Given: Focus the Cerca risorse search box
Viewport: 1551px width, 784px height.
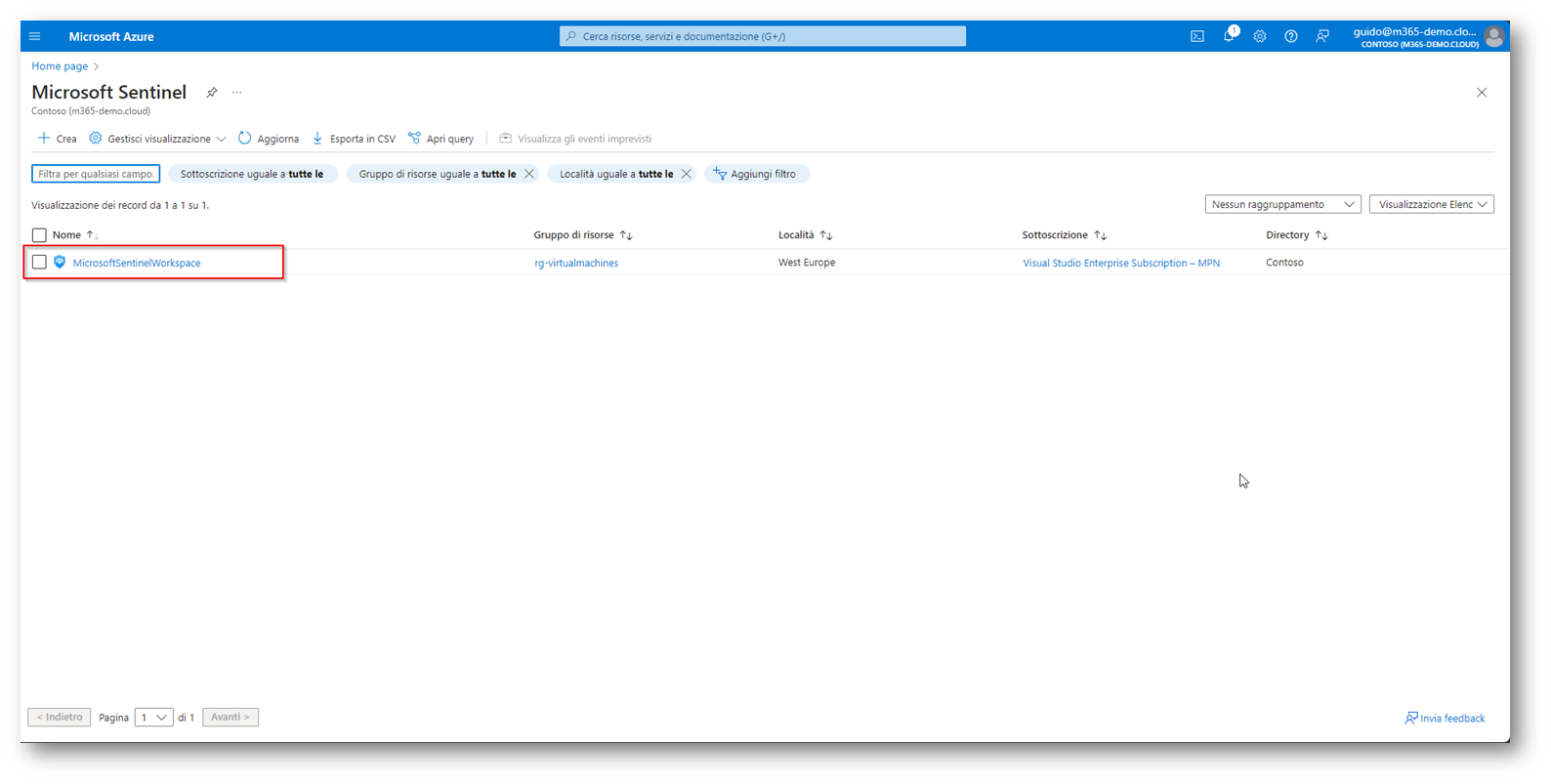Looking at the screenshot, I should pos(763,36).
